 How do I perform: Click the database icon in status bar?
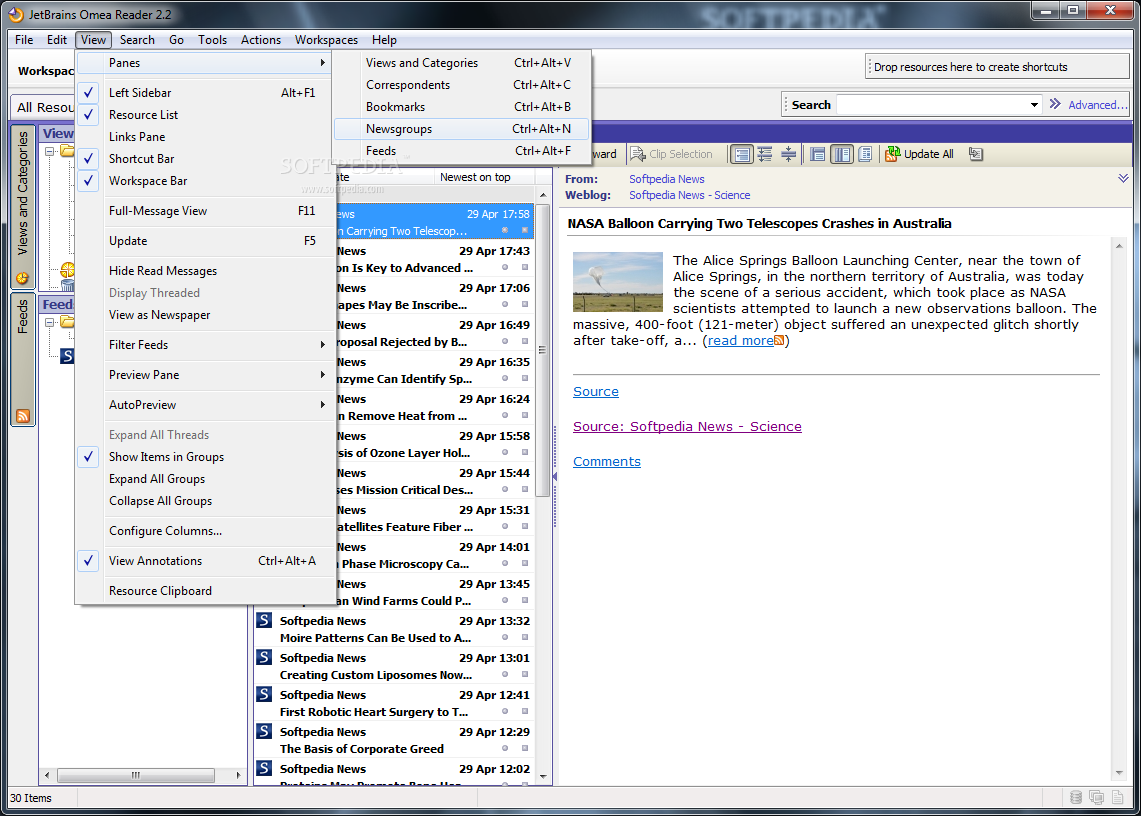click(1076, 798)
